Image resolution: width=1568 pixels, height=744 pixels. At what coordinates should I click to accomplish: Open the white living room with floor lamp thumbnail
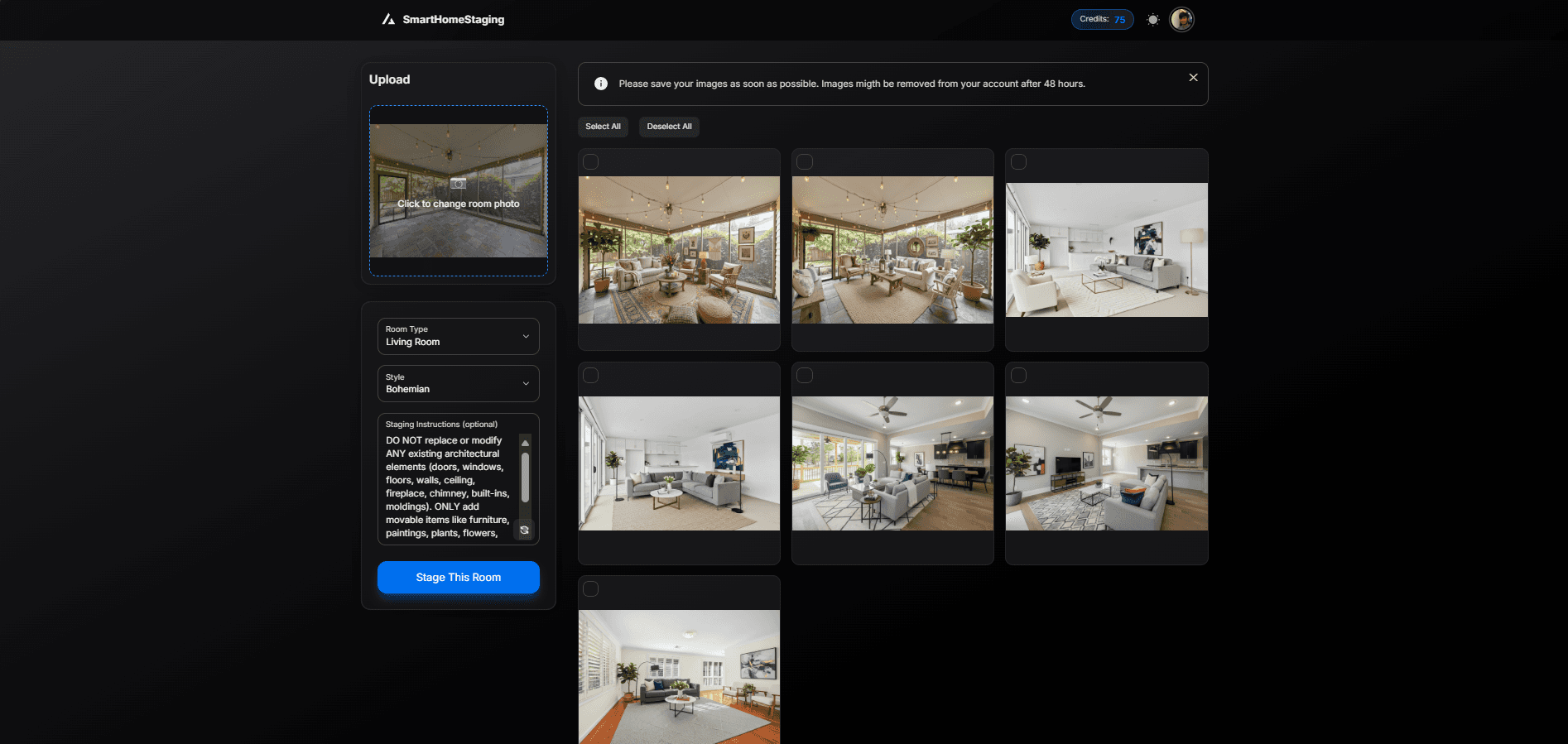point(1107,250)
